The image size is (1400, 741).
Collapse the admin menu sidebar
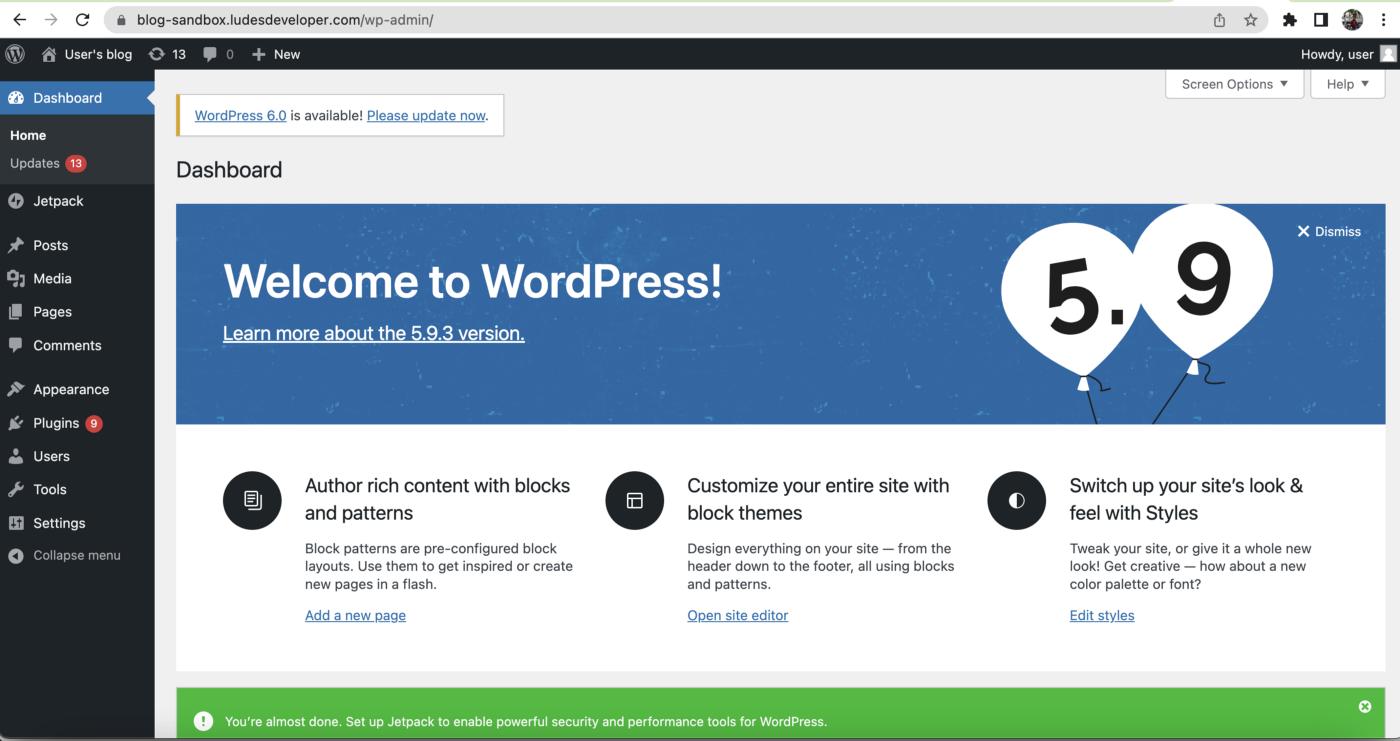[x=65, y=555]
